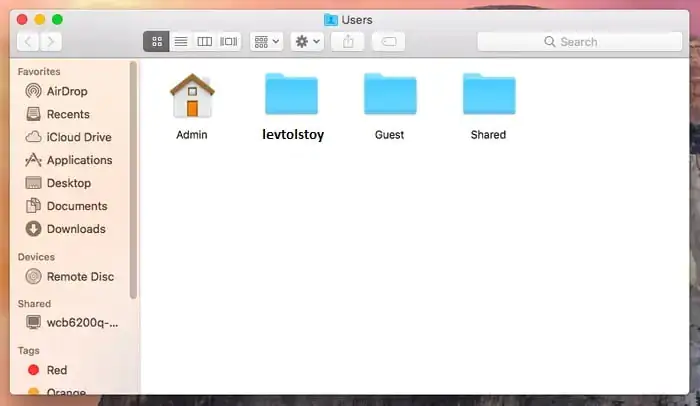Minimize the window with yellow button

[40, 20]
